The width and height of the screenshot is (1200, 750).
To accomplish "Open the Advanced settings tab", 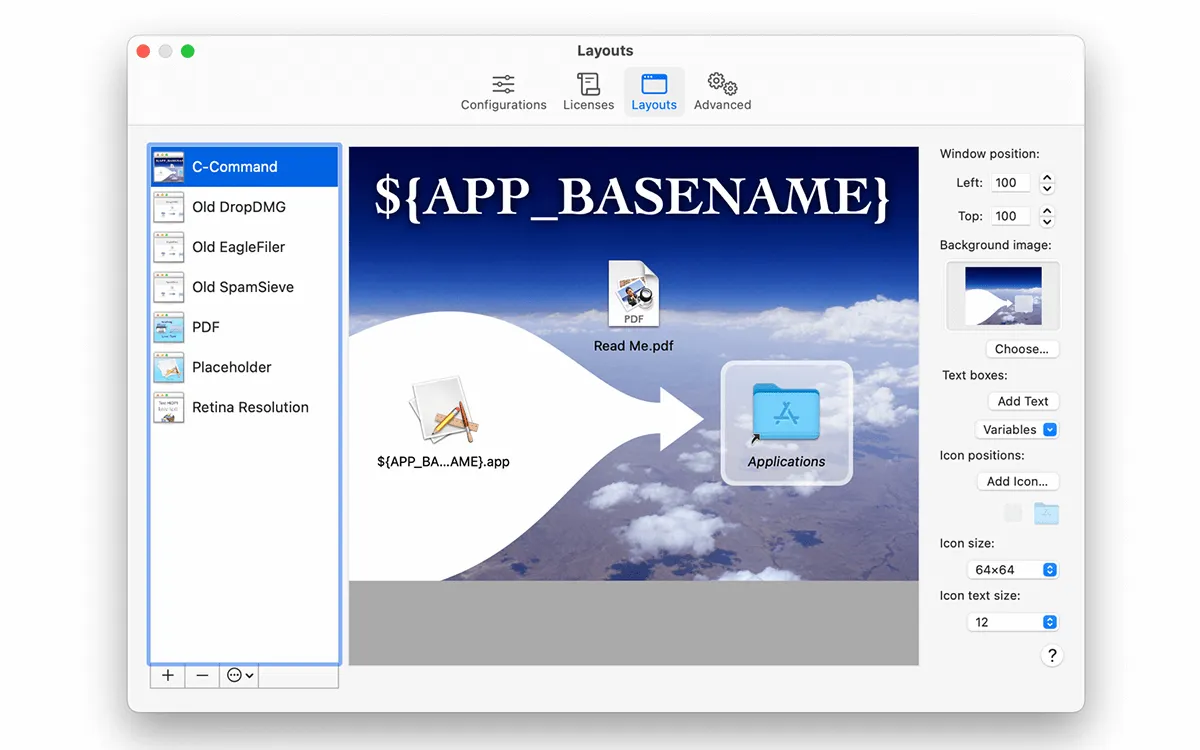I will pyautogui.click(x=722, y=92).
